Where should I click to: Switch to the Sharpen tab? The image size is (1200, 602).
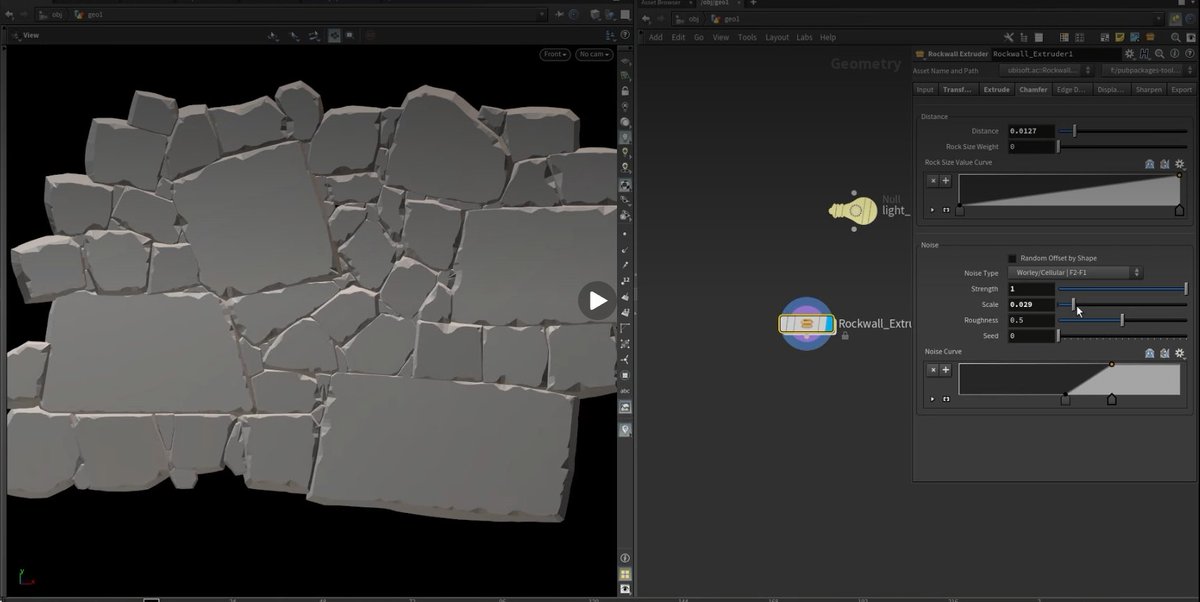coord(1149,89)
